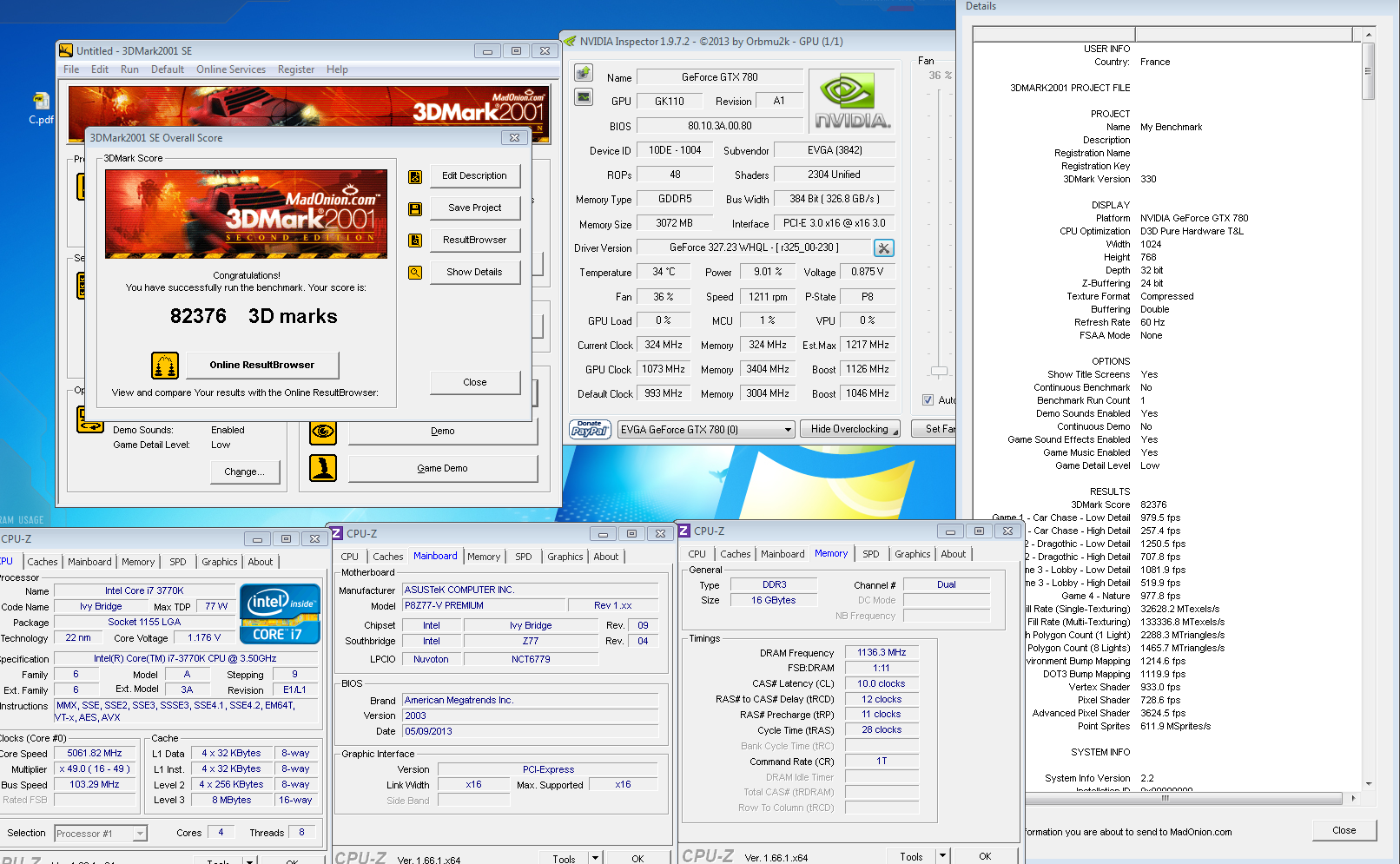The image size is (1400, 864).
Task: Close the Overall Score dialog via Close button
Action: pyautogui.click(x=474, y=382)
